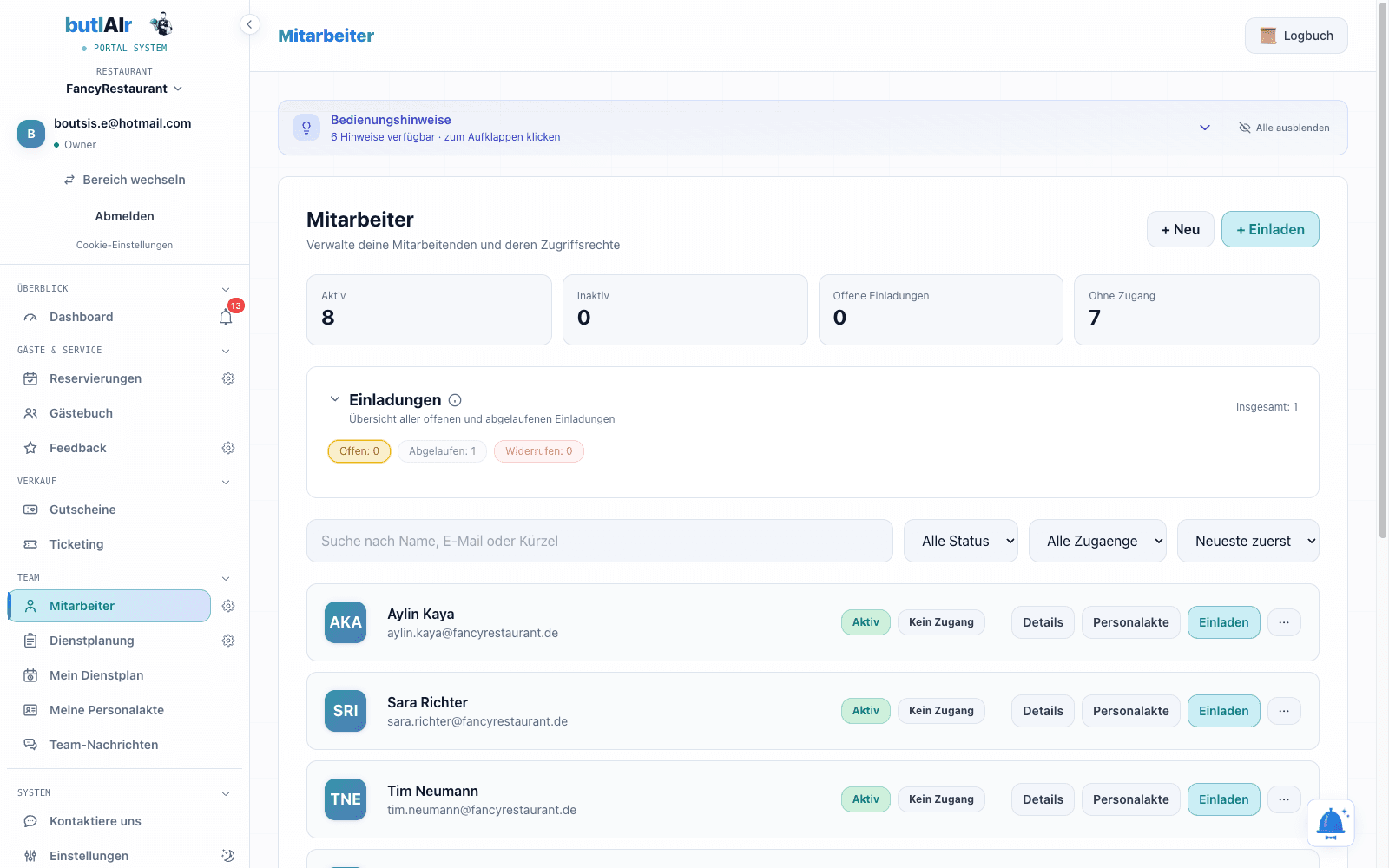The image size is (1389, 868).
Task: Filter invitations by Offen: 0
Action: click(359, 451)
